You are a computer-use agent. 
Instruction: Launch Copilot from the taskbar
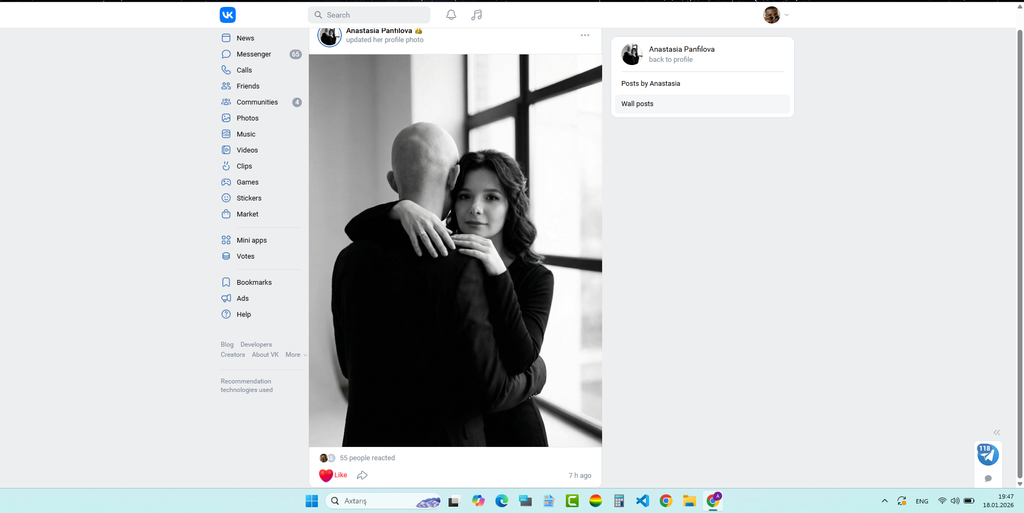(x=478, y=501)
